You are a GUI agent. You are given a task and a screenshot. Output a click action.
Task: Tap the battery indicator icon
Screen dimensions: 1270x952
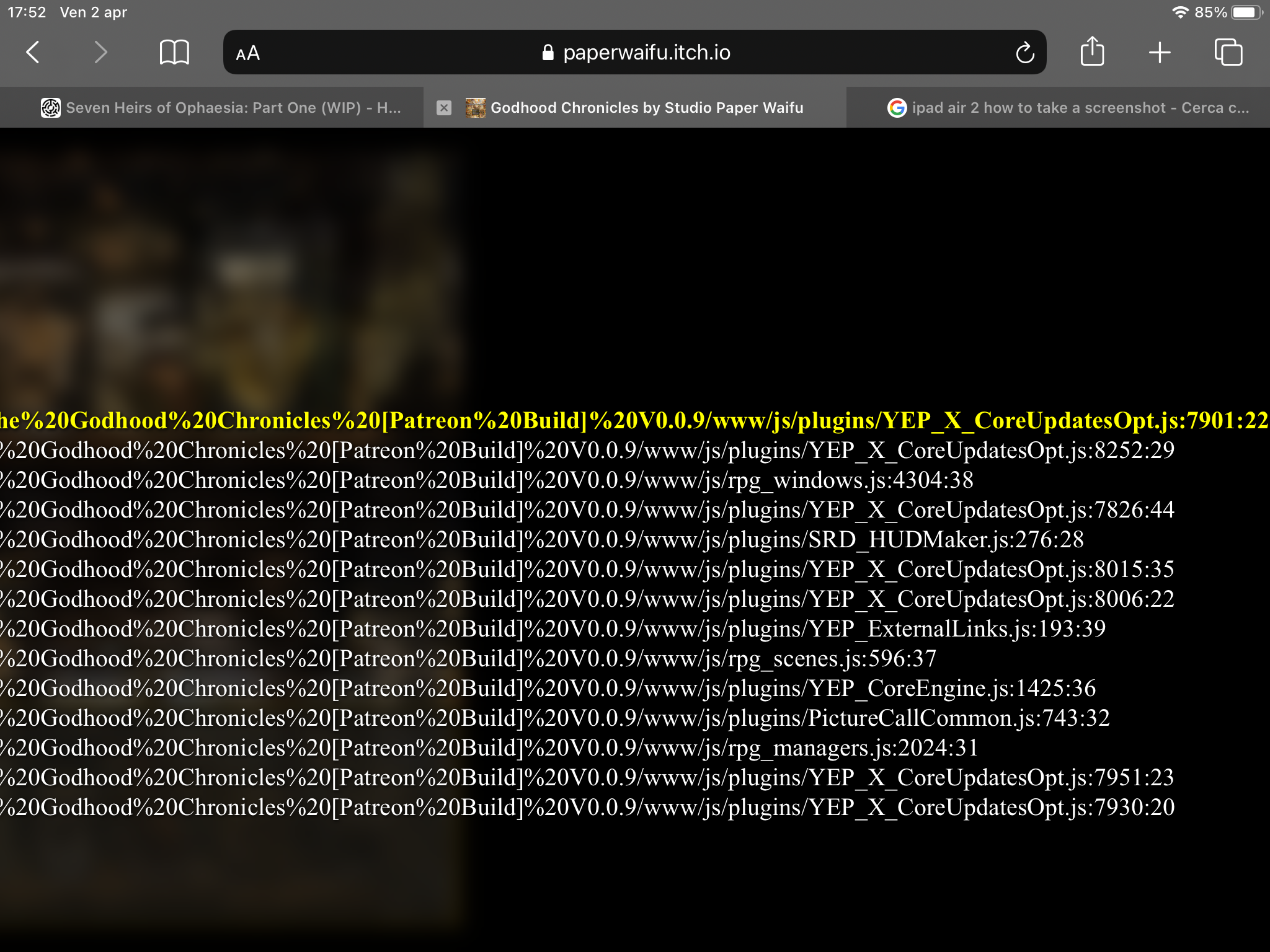[1246, 12]
